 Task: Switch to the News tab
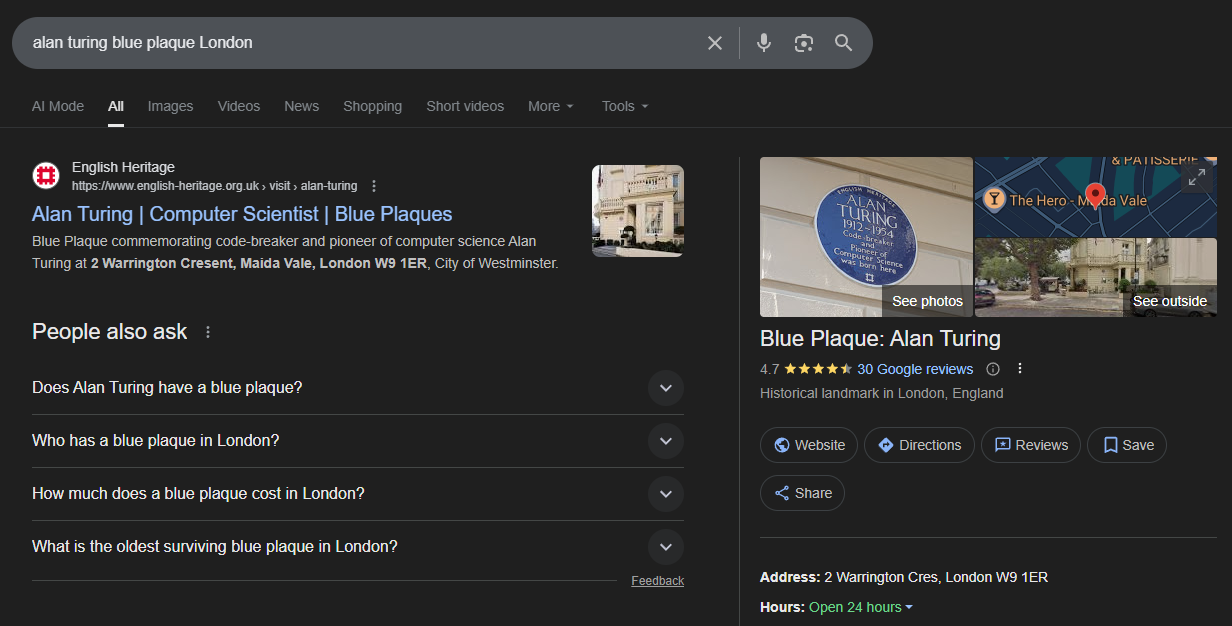point(301,105)
